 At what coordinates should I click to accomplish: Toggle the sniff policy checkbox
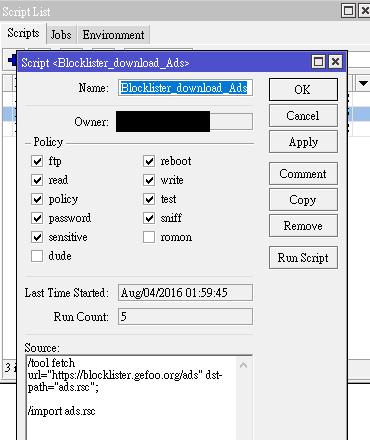coord(149,218)
